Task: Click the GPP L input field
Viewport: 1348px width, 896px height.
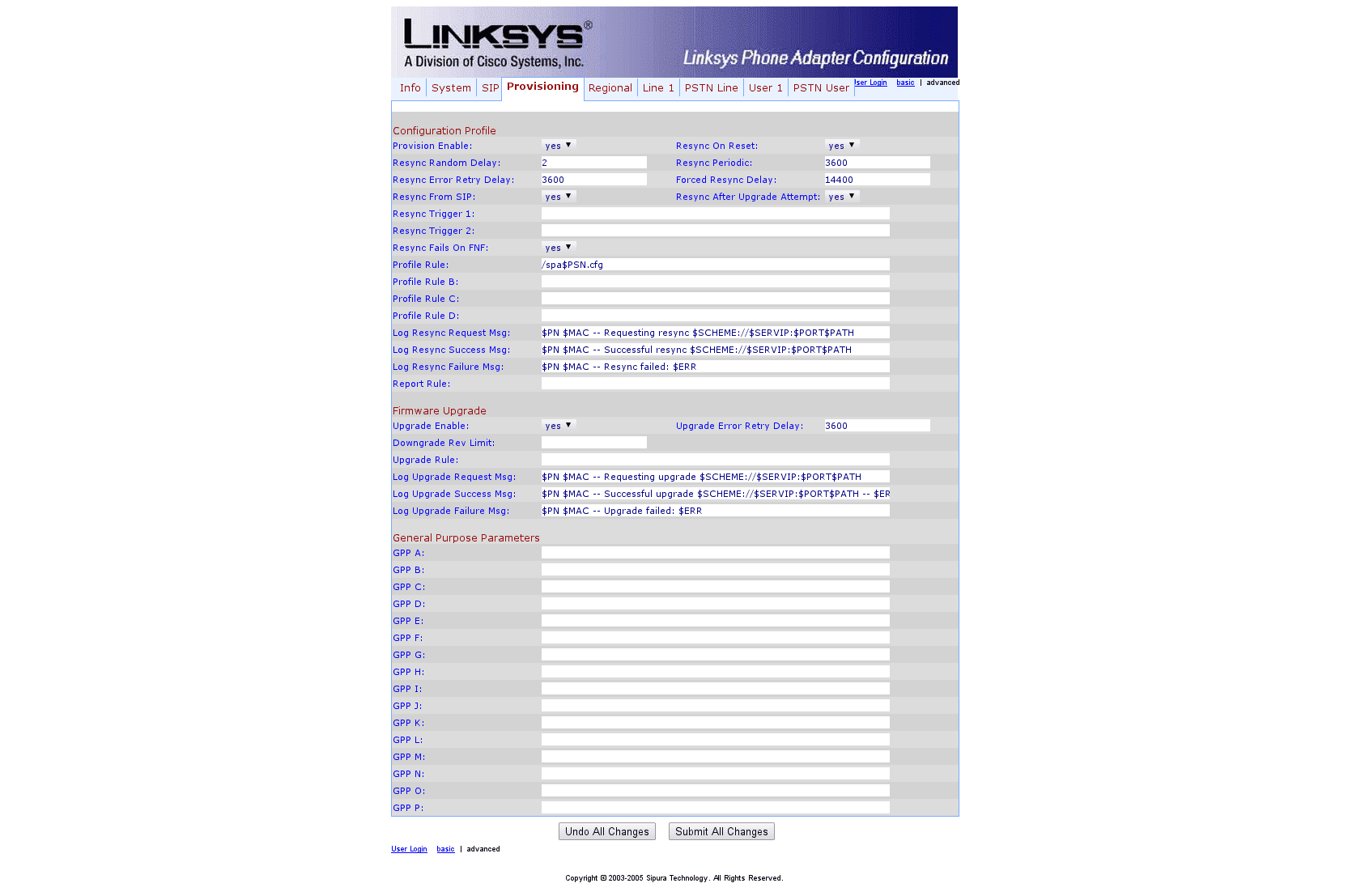Action: 716,740
